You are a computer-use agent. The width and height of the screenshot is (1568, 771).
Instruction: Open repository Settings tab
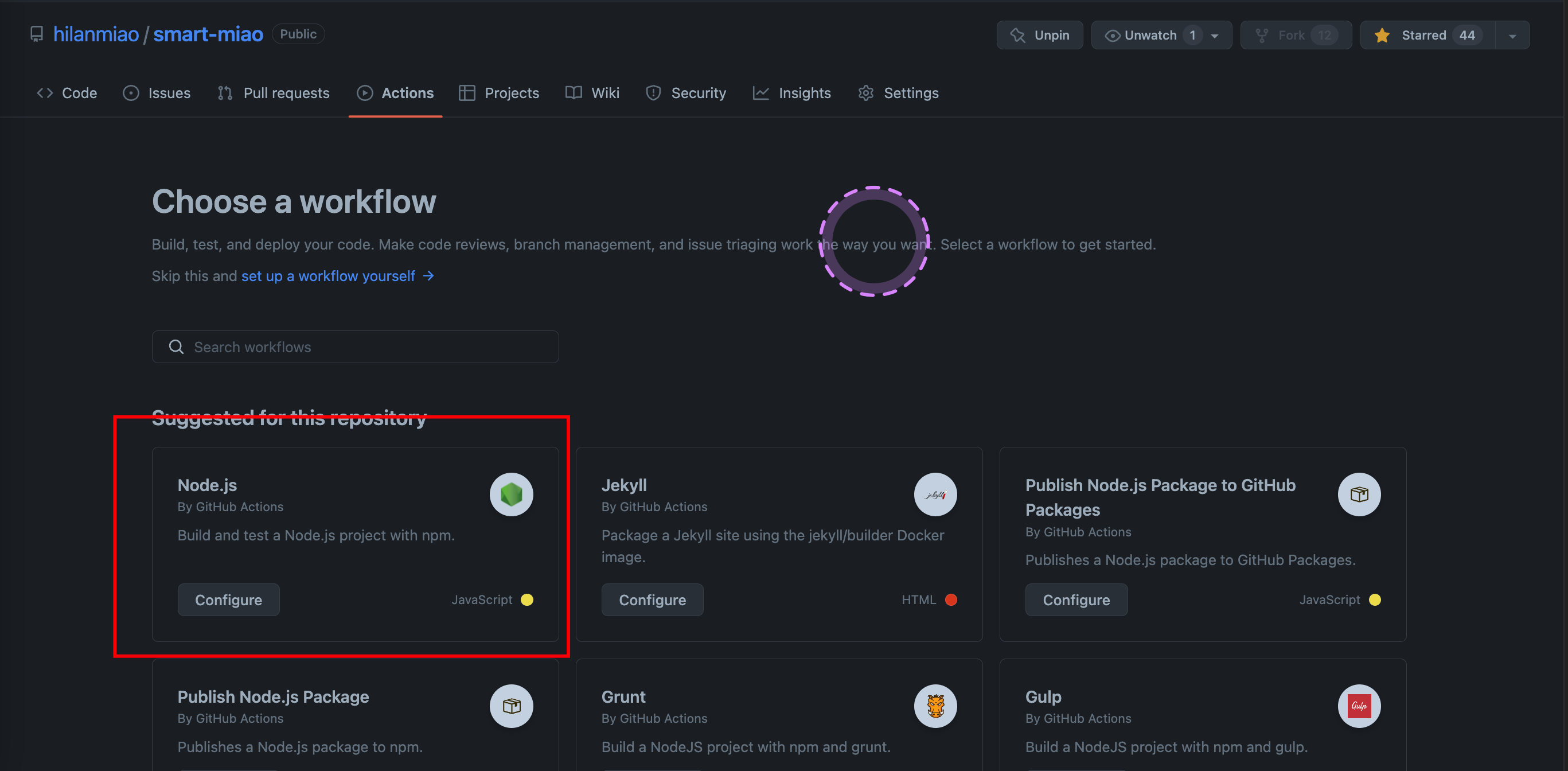(899, 92)
